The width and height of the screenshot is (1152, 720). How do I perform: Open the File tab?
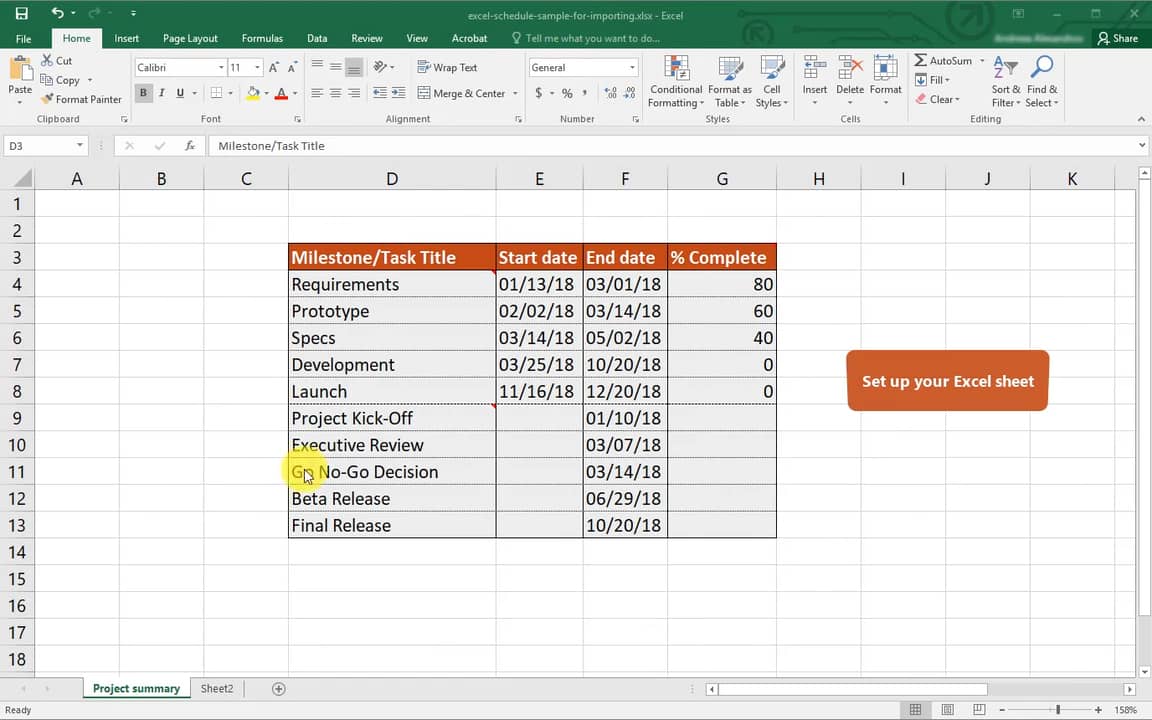(24, 38)
